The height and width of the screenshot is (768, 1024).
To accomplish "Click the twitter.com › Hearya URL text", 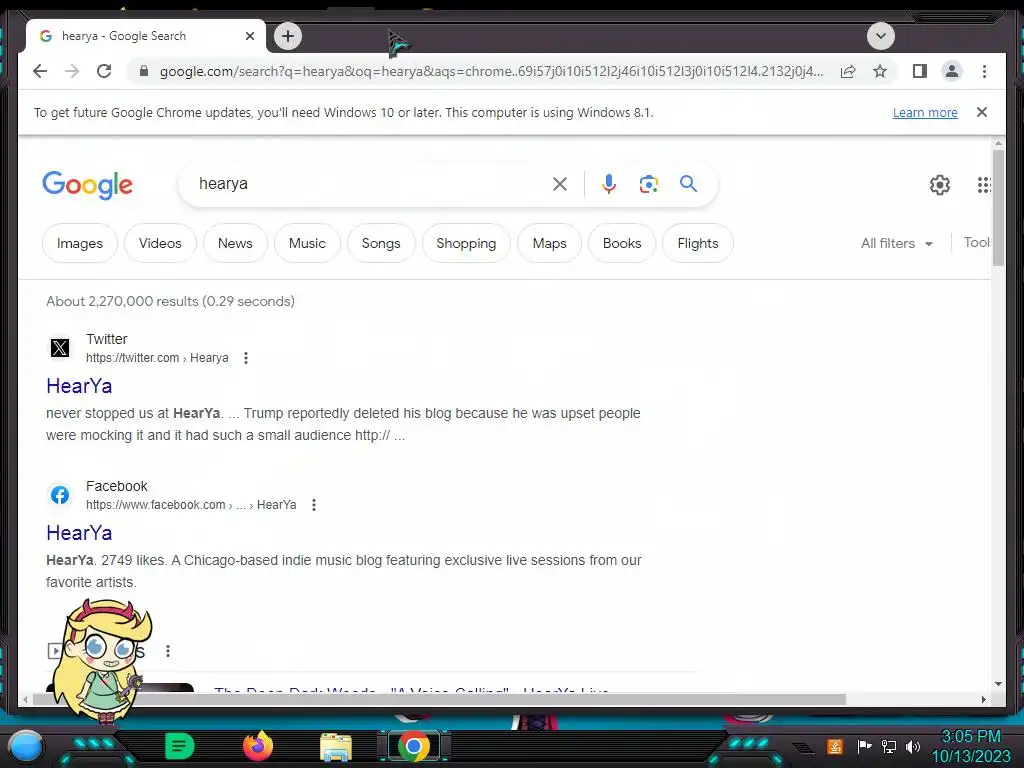I will [x=157, y=358].
